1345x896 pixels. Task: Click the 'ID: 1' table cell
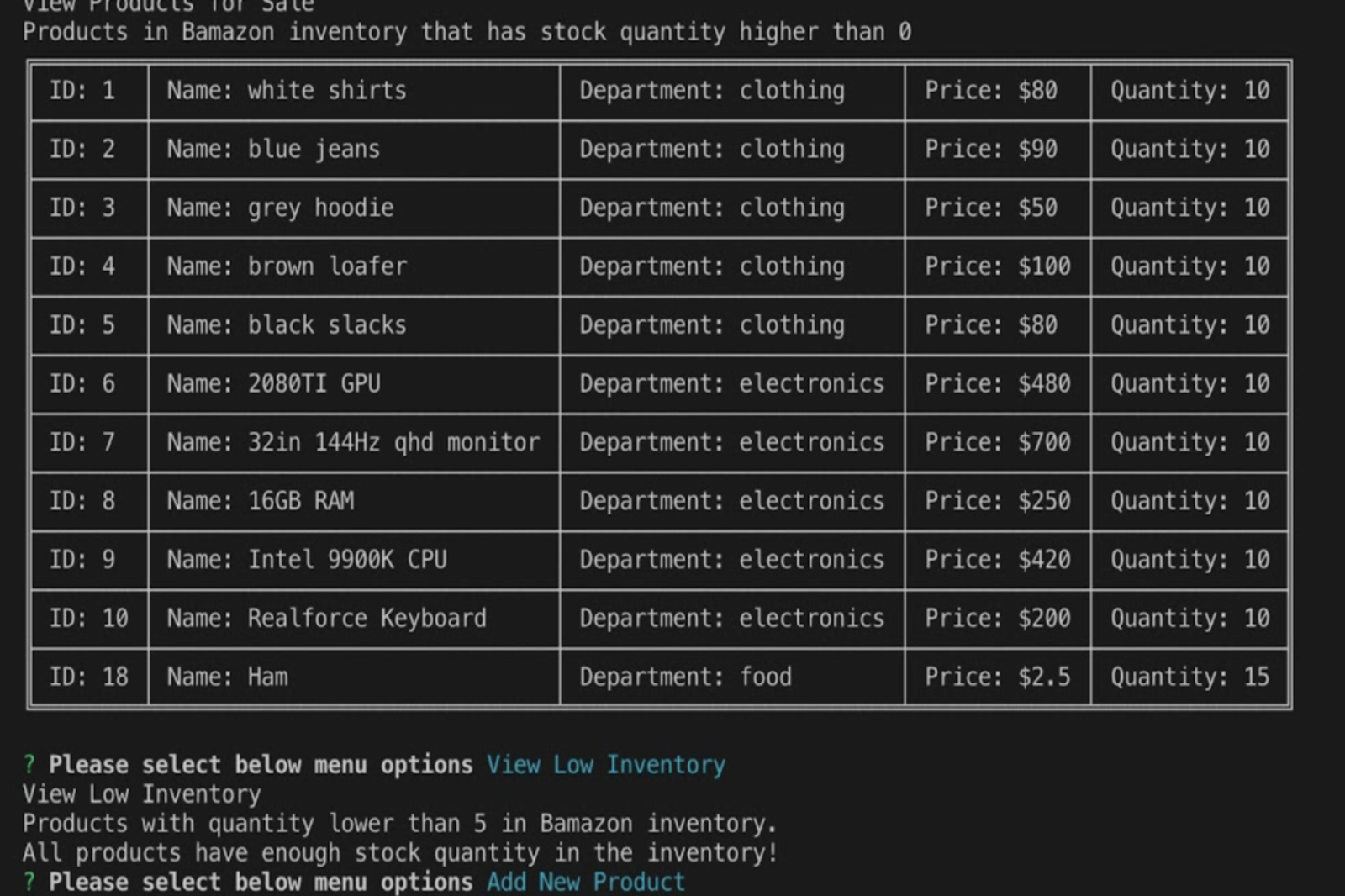click(x=90, y=91)
